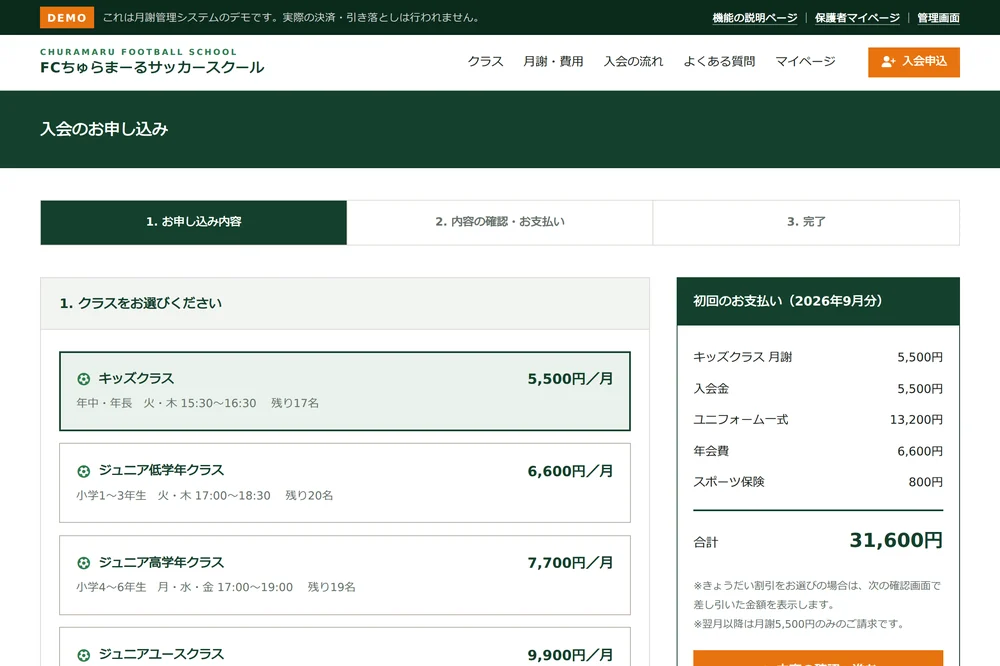Screen dimensions: 1000x666
Task: Select the ジュニアユースクラス class card
Action: (345, 647)
